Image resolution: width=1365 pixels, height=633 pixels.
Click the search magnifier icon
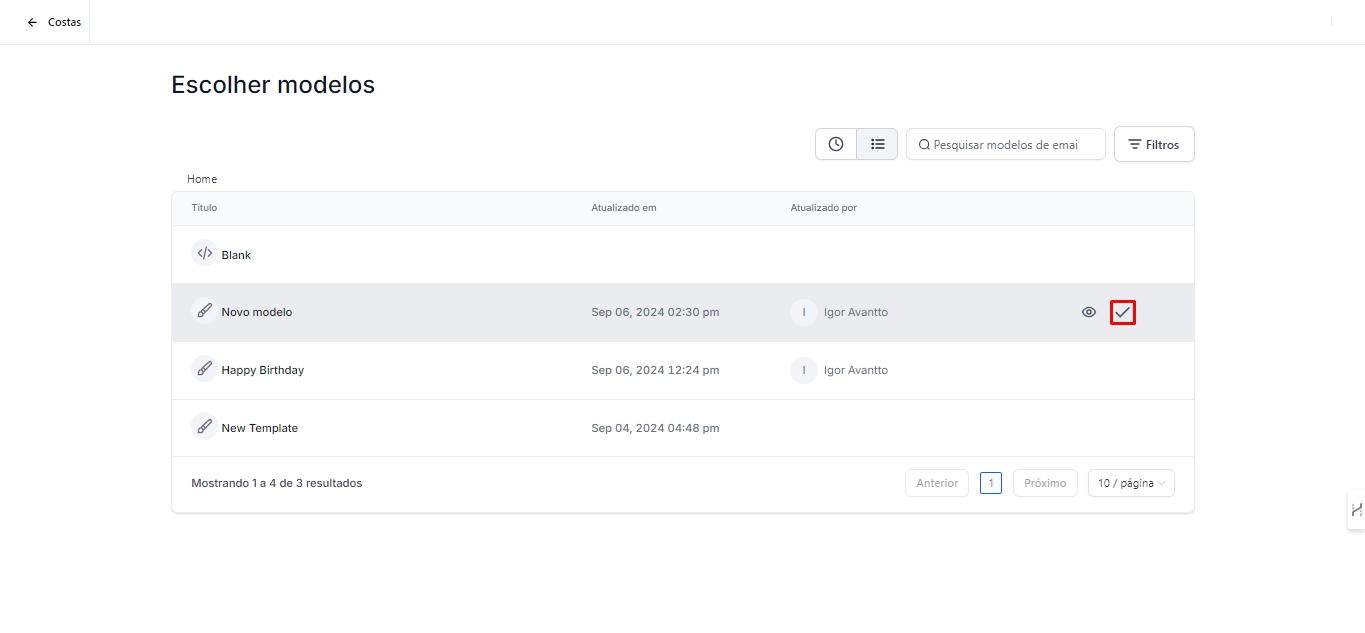[x=924, y=145]
